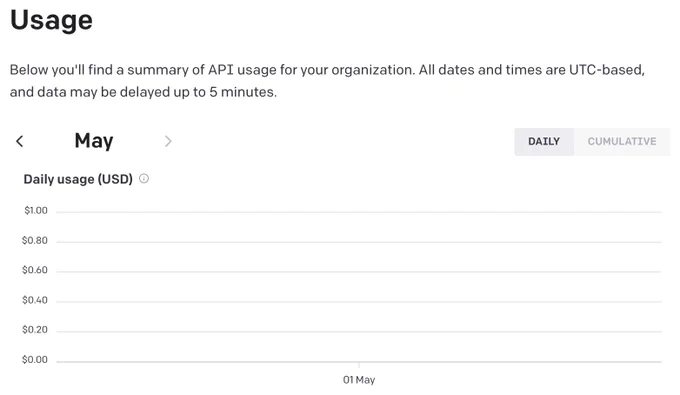Click the Daily usage (USD) label

click(x=78, y=179)
